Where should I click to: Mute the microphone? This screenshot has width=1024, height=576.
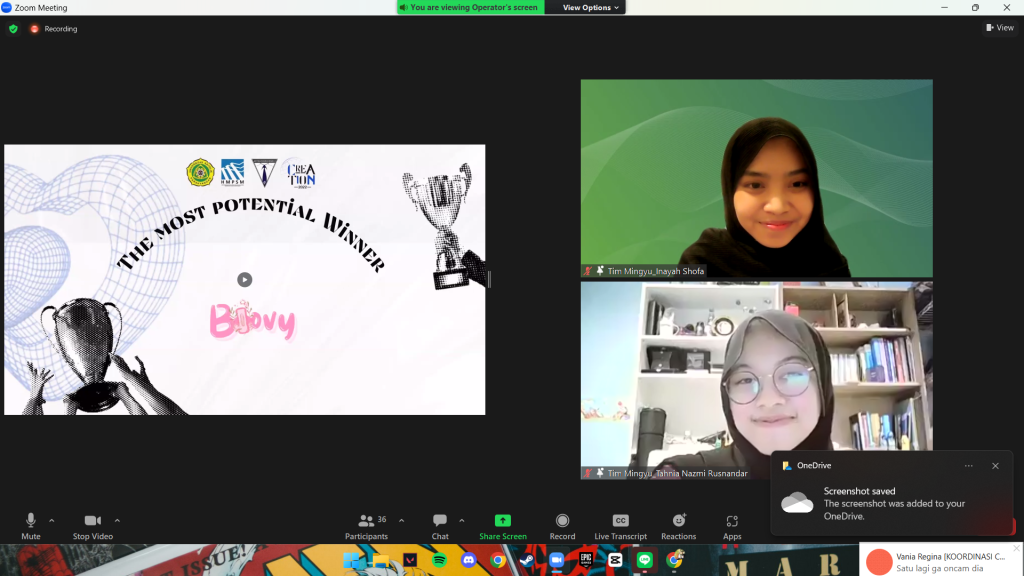[x=31, y=524]
